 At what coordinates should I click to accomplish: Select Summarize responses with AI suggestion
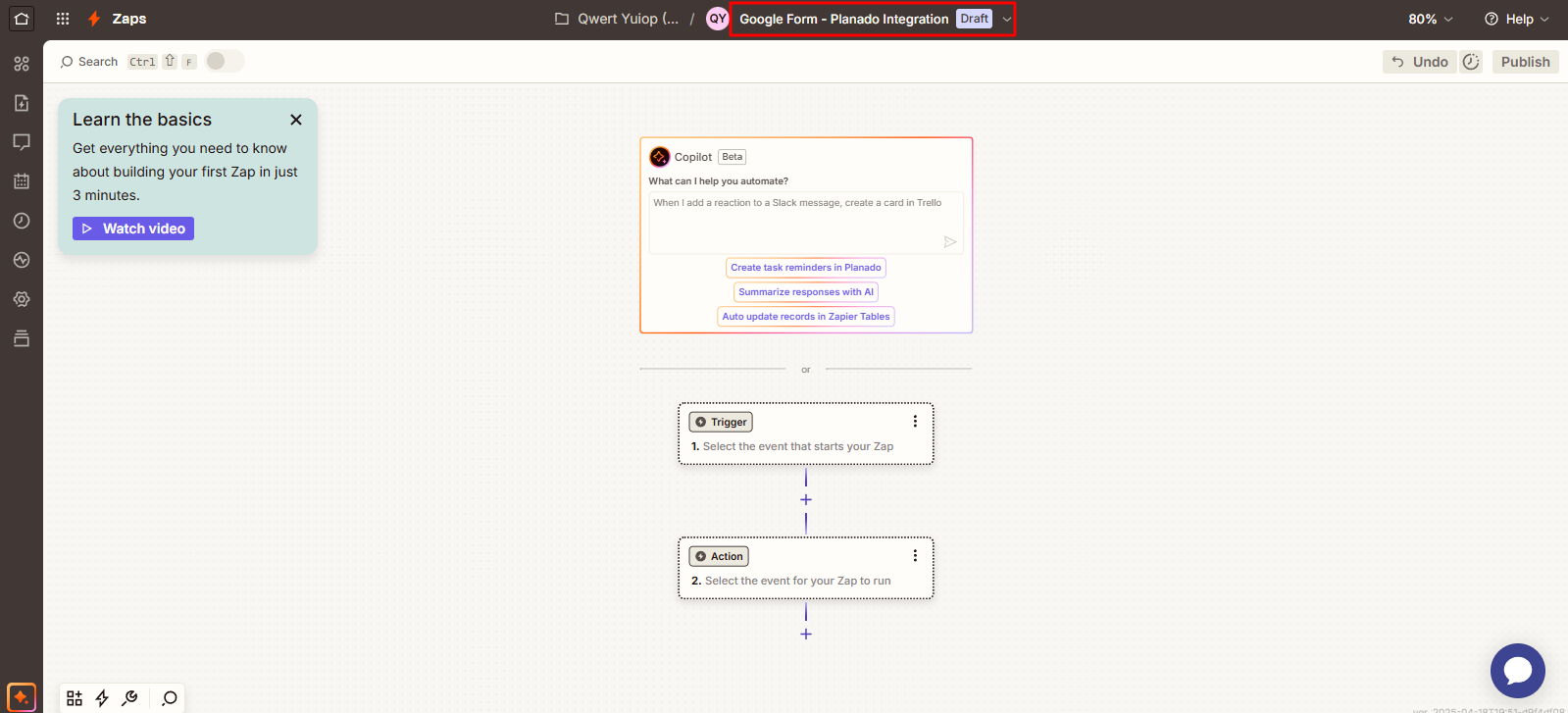point(806,292)
